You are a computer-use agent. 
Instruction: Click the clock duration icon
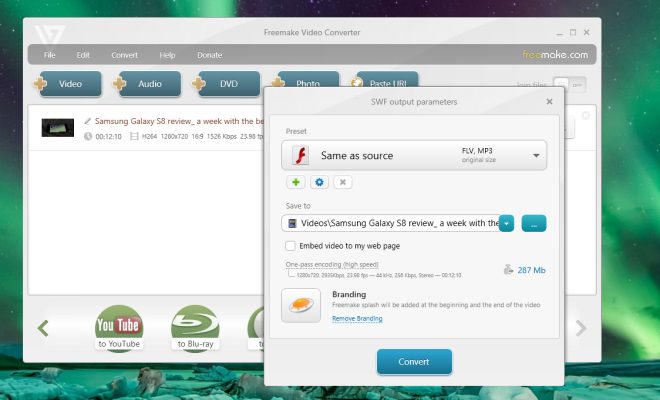coord(88,136)
